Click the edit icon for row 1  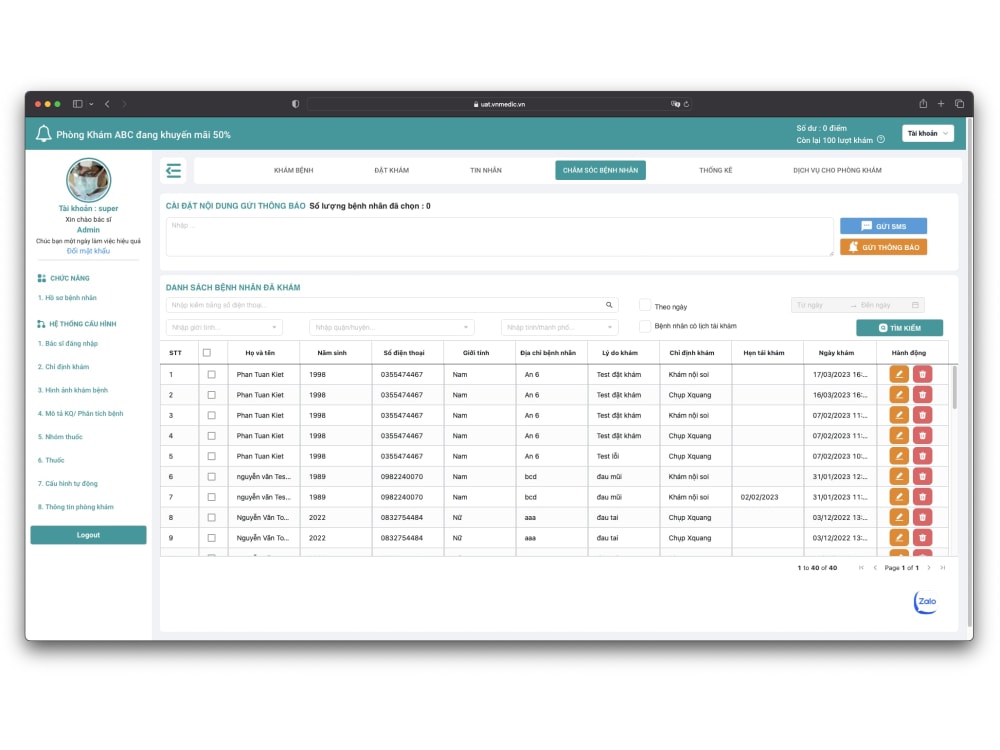pos(899,374)
